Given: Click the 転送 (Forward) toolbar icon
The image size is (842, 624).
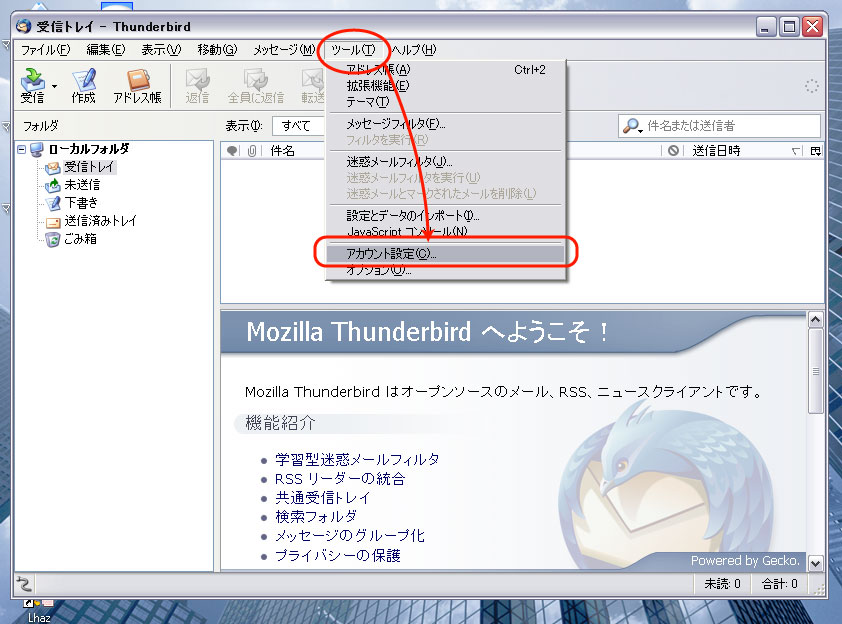Looking at the screenshot, I should pos(313,85).
